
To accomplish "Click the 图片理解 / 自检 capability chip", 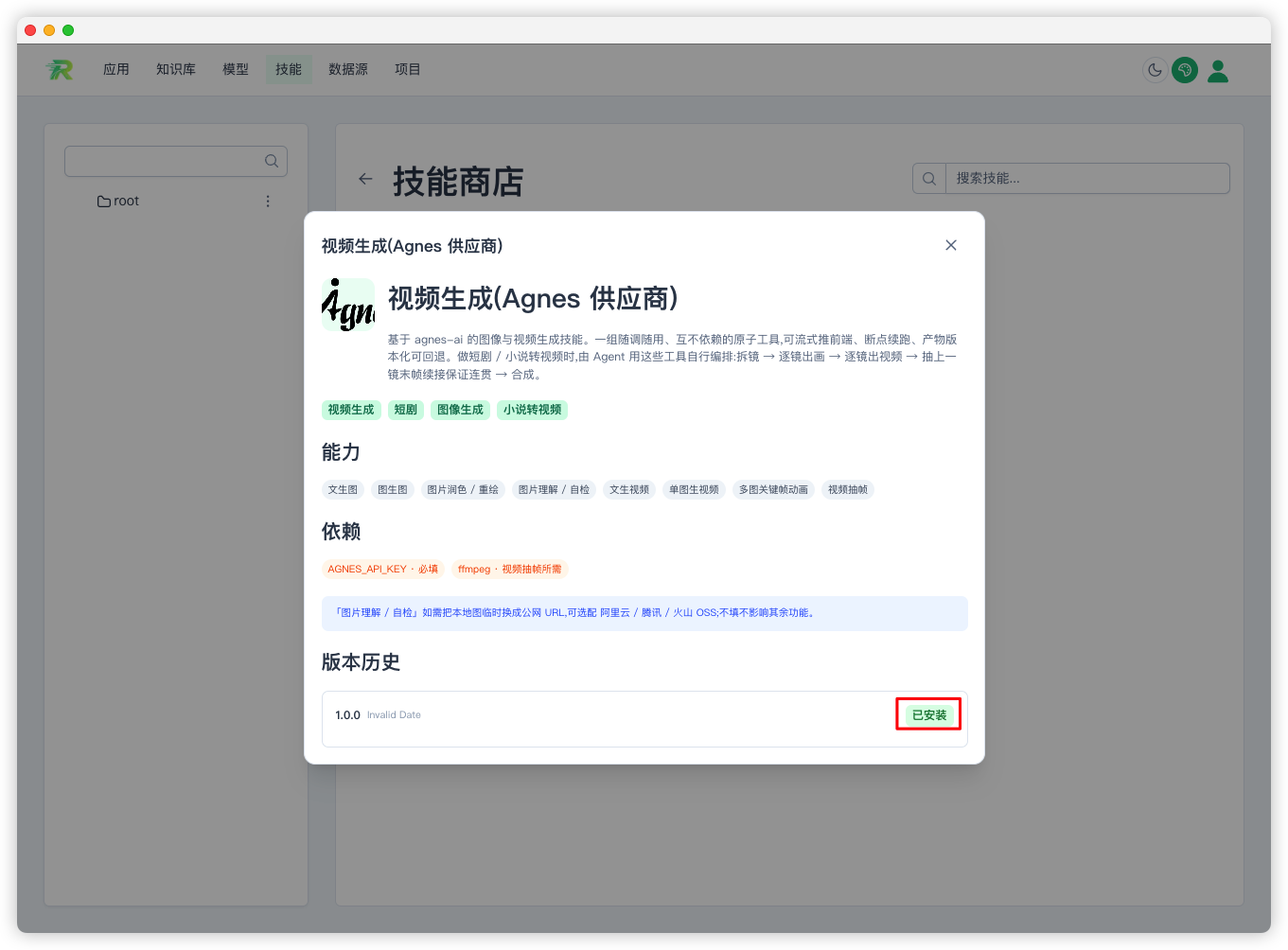I will coord(555,489).
